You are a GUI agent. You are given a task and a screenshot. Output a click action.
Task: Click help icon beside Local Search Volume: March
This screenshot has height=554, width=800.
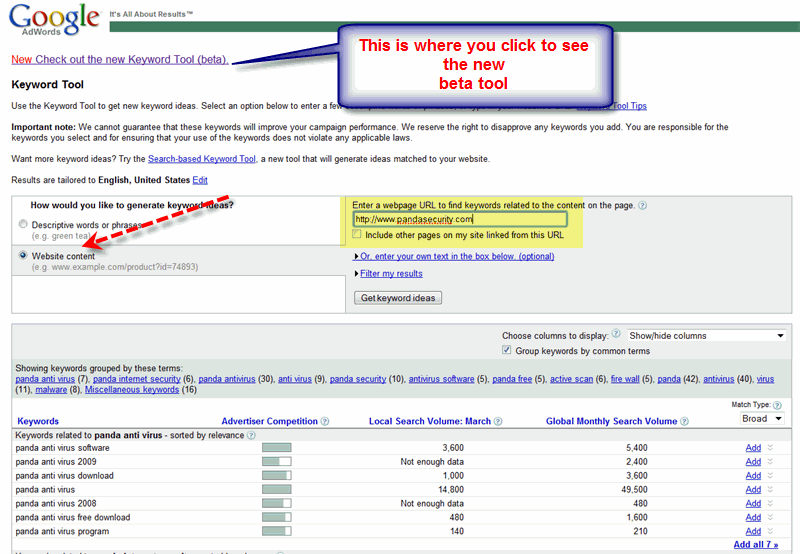pos(498,421)
